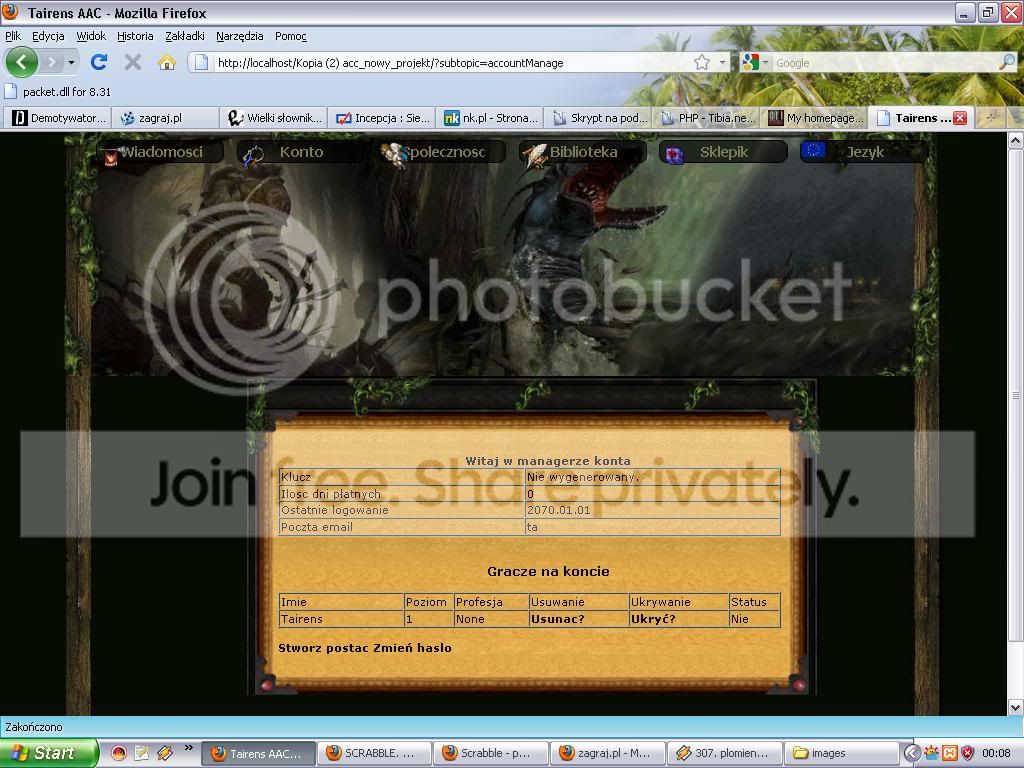Select the 2070.01.01 last login value
This screenshot has width=1024, height=768.
558,510
